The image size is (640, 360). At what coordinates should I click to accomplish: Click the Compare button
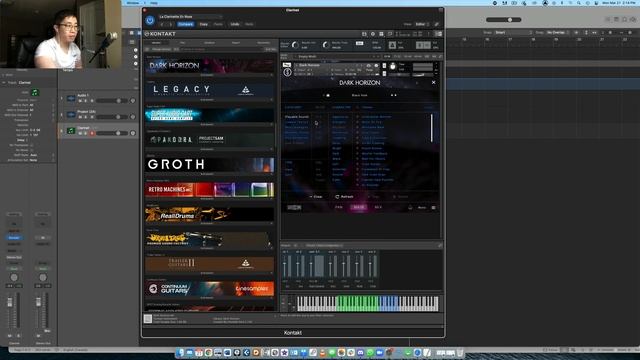[185, 24]
